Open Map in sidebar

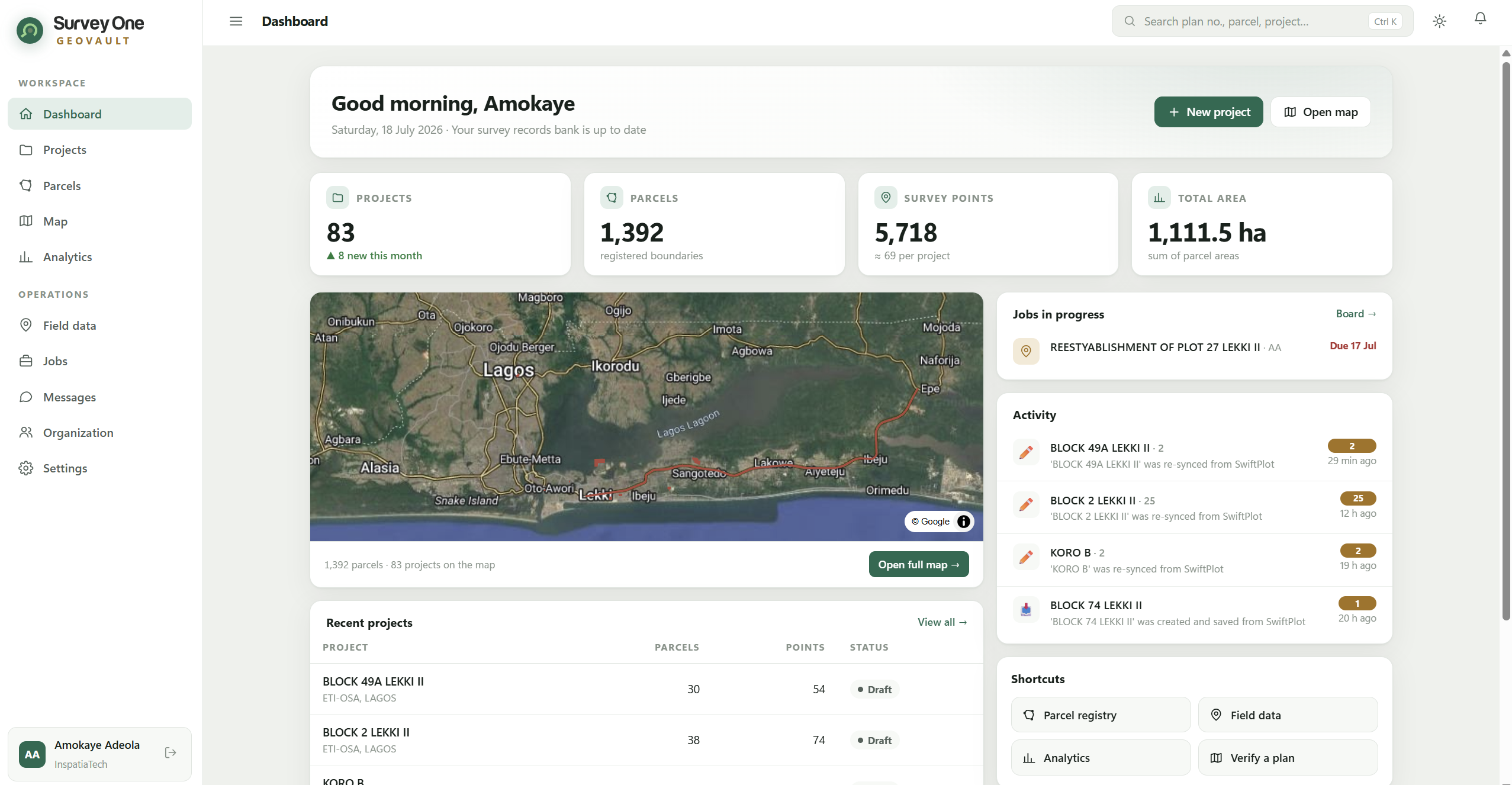[99, 221]
